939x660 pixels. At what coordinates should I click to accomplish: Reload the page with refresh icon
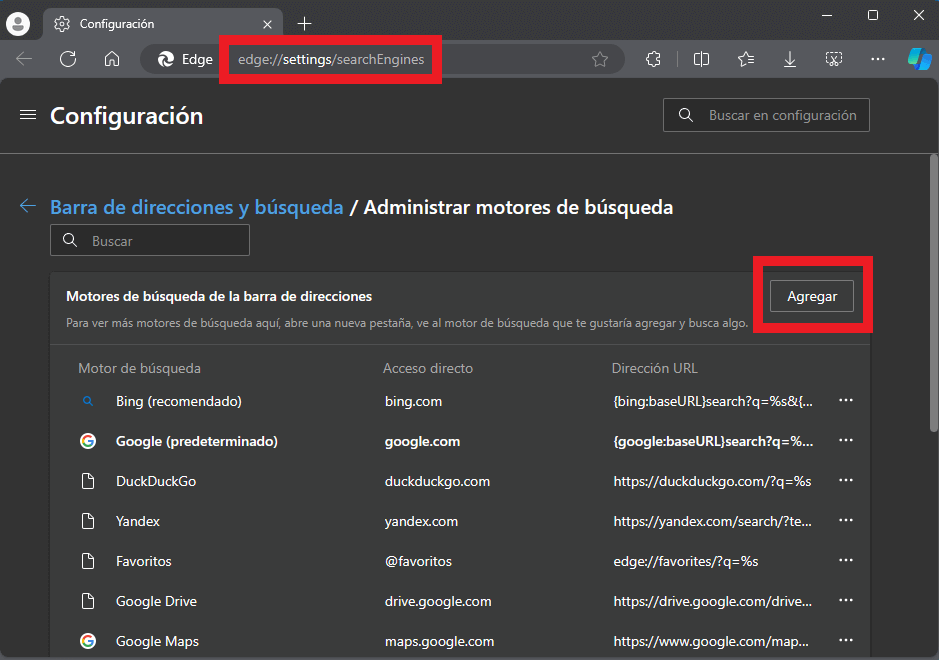[x=68, y=59]
